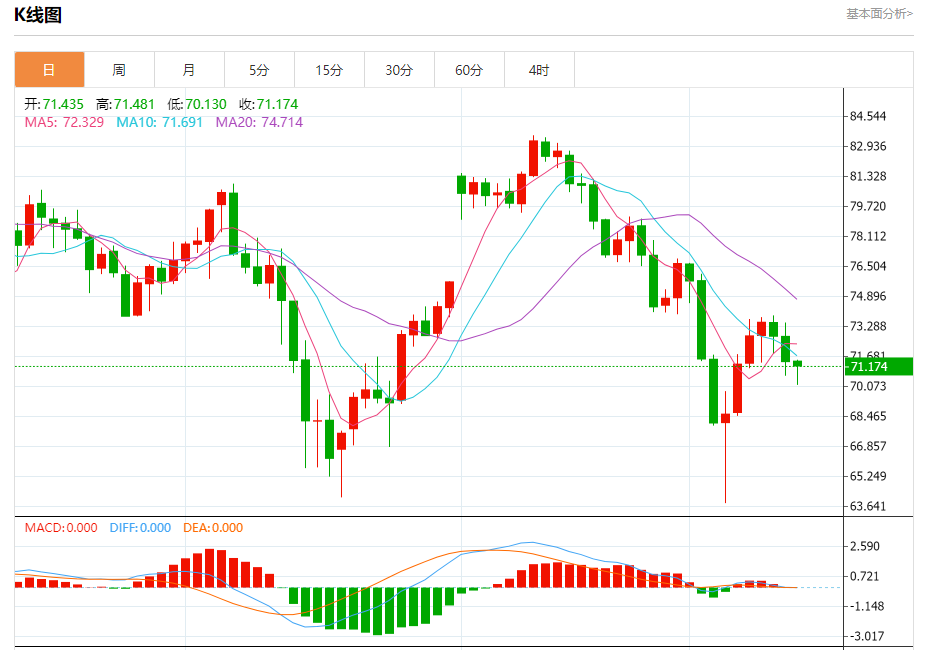Click the 78.112 price axis label
The width and height of the screenshot is (926, 650).
[x=868, y=236]
